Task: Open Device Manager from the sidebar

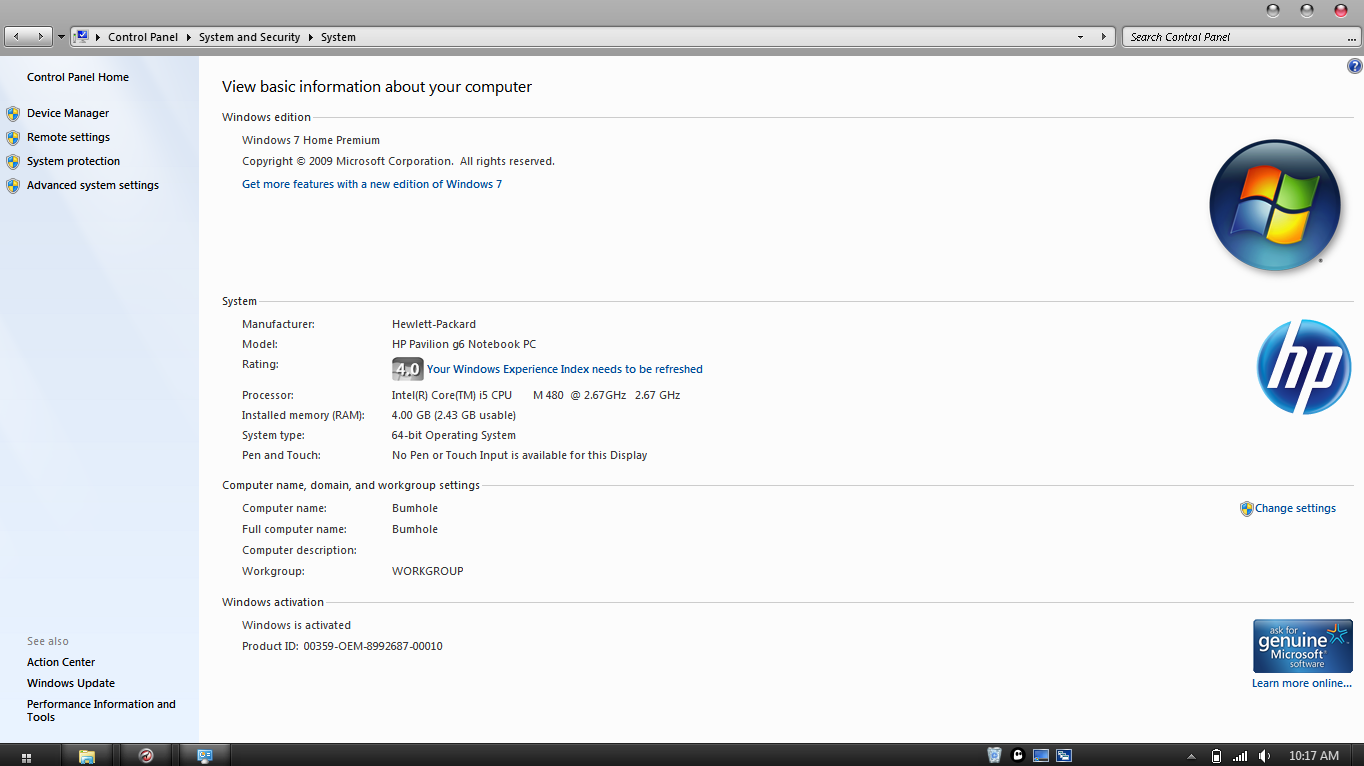Action: point(67,113)
